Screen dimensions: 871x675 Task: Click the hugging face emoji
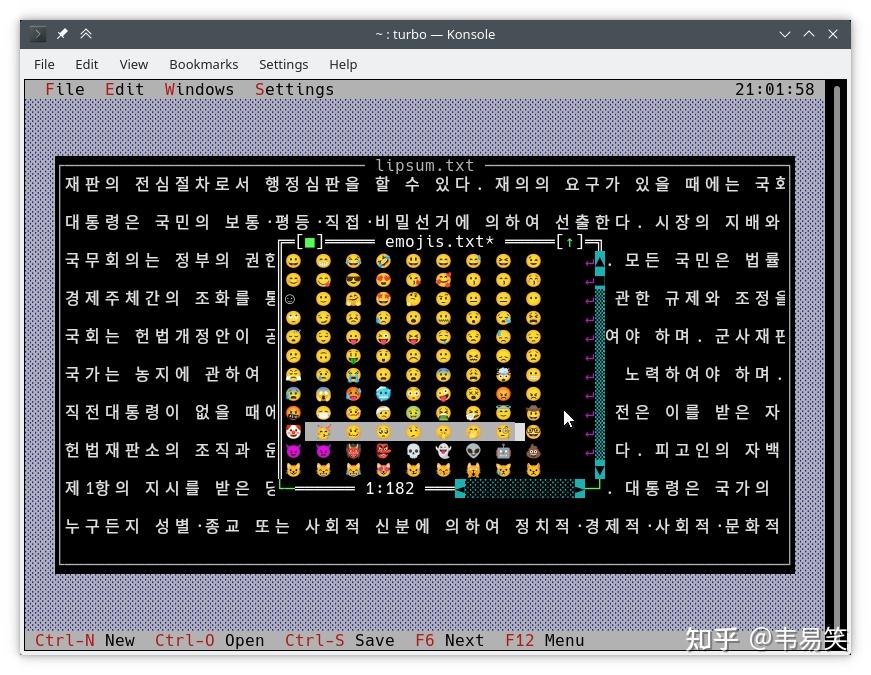[353, 299]
